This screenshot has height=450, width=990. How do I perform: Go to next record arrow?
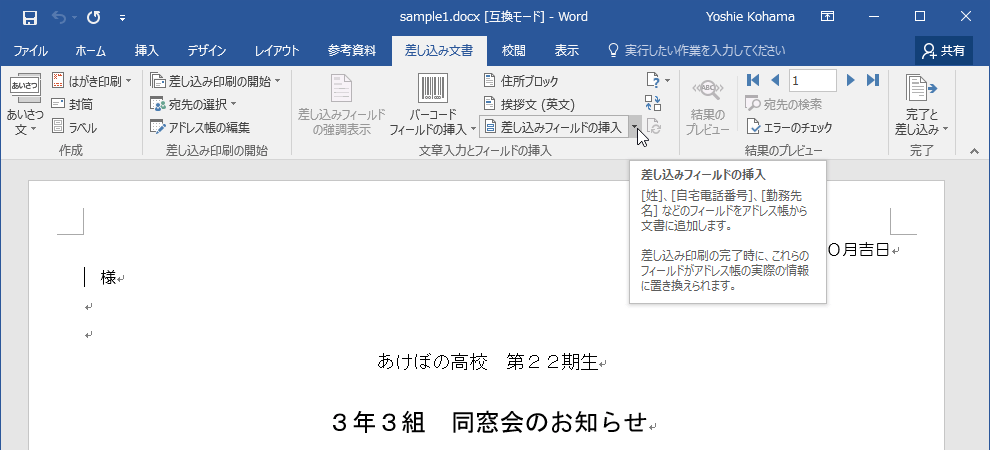tap(850, 80)
